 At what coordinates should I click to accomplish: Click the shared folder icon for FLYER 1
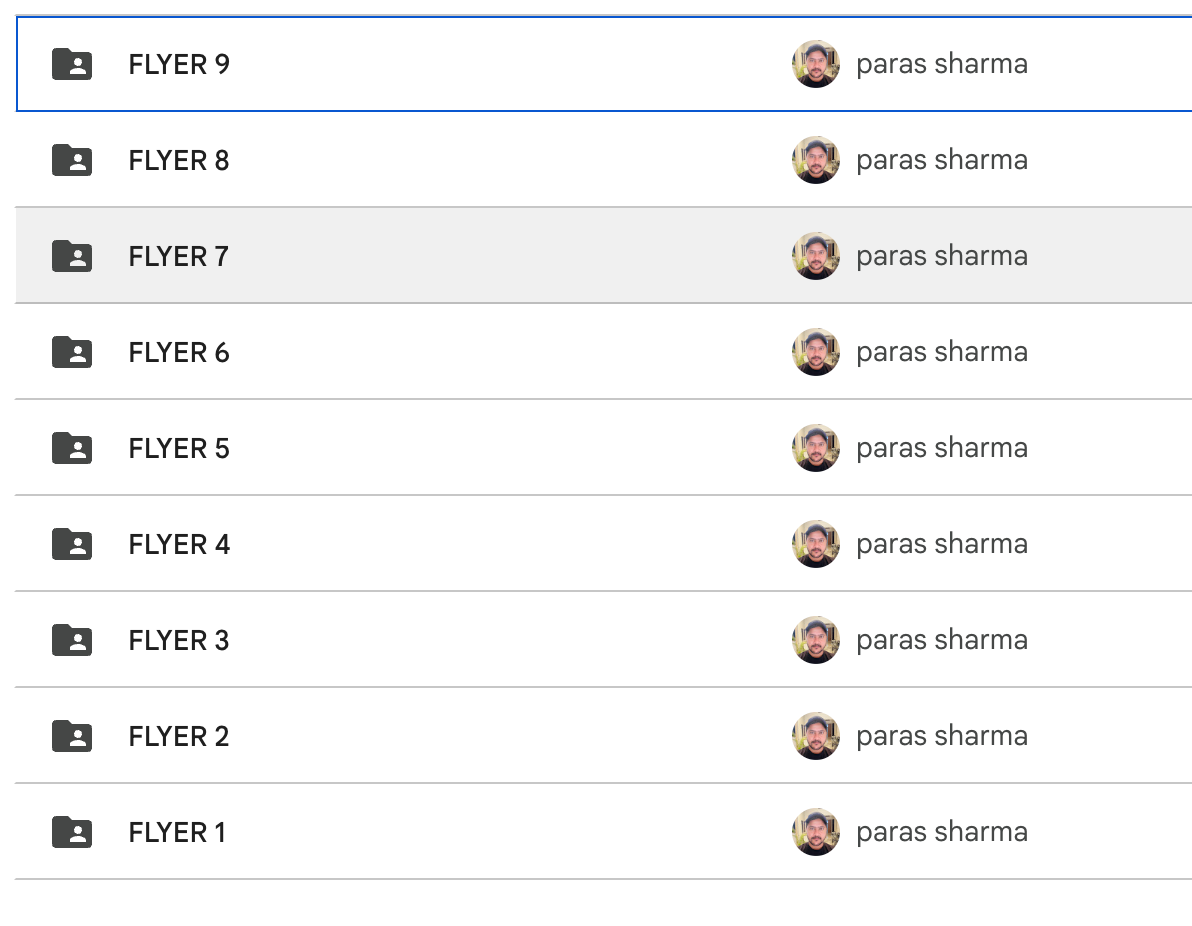click(x=72, y=832)
